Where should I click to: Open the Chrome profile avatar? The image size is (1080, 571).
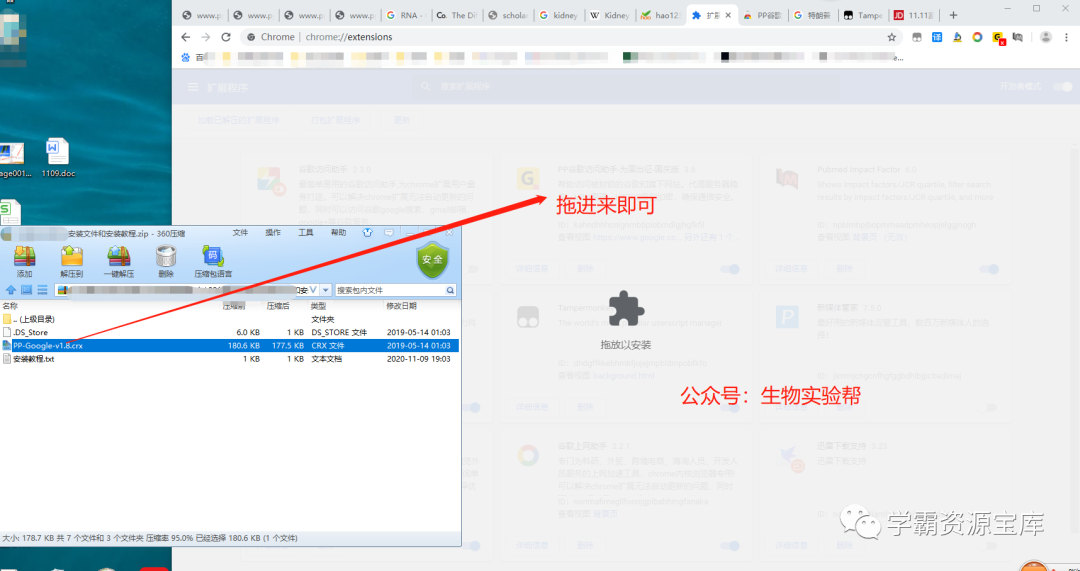point(1046,37)
